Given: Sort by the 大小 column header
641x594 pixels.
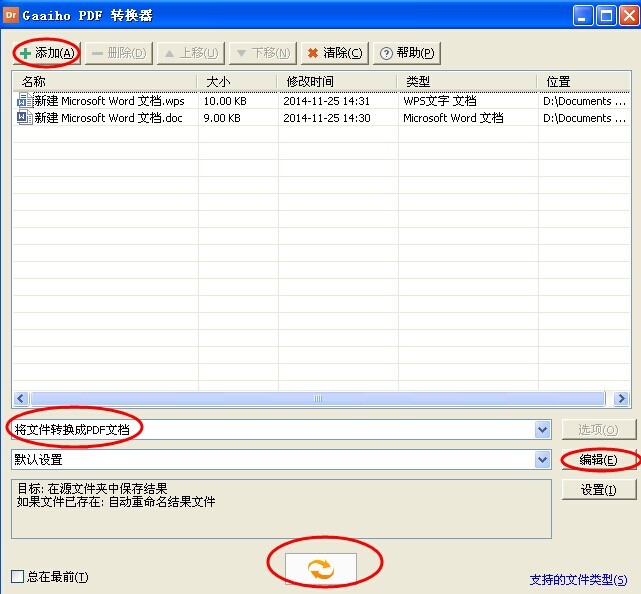Looking at the screenshot, I should tap(237, 81).
